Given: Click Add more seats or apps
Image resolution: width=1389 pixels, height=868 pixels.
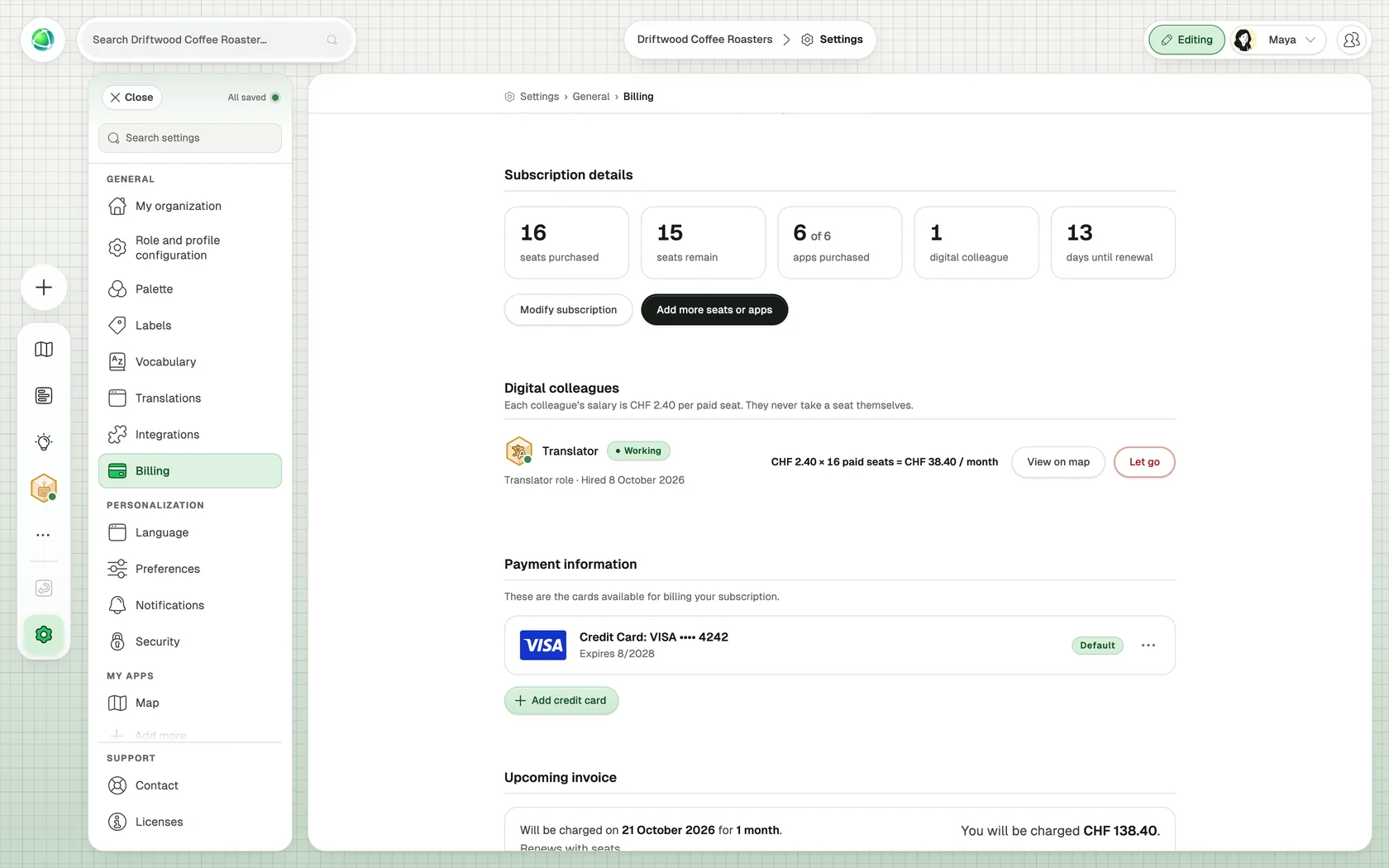Looking at the screenshot, I should tap(714, 310).
